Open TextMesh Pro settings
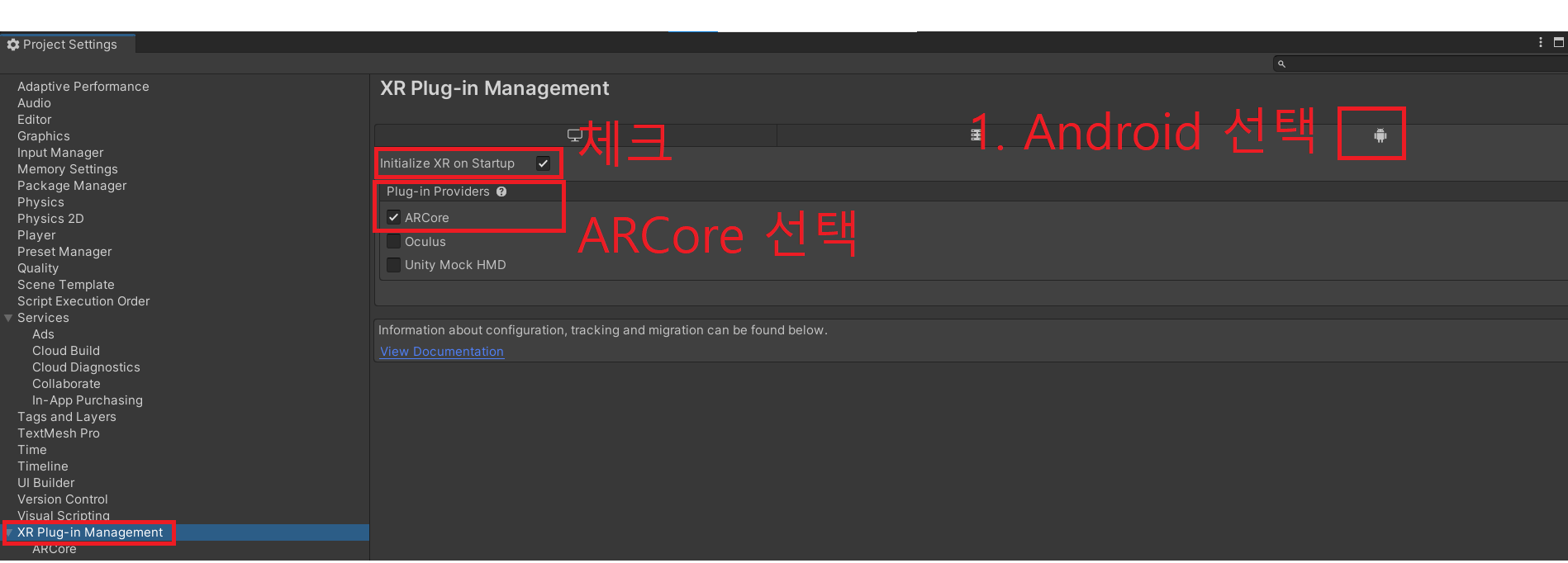 coord(59,433)
